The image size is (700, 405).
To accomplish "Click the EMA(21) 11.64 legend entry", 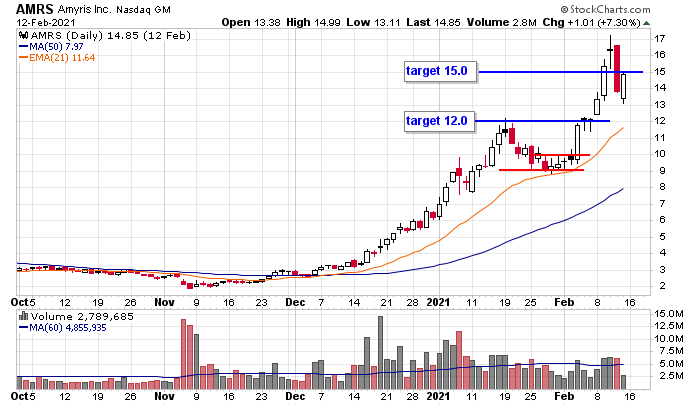I will pyautogui.click(x=62, y=58).
